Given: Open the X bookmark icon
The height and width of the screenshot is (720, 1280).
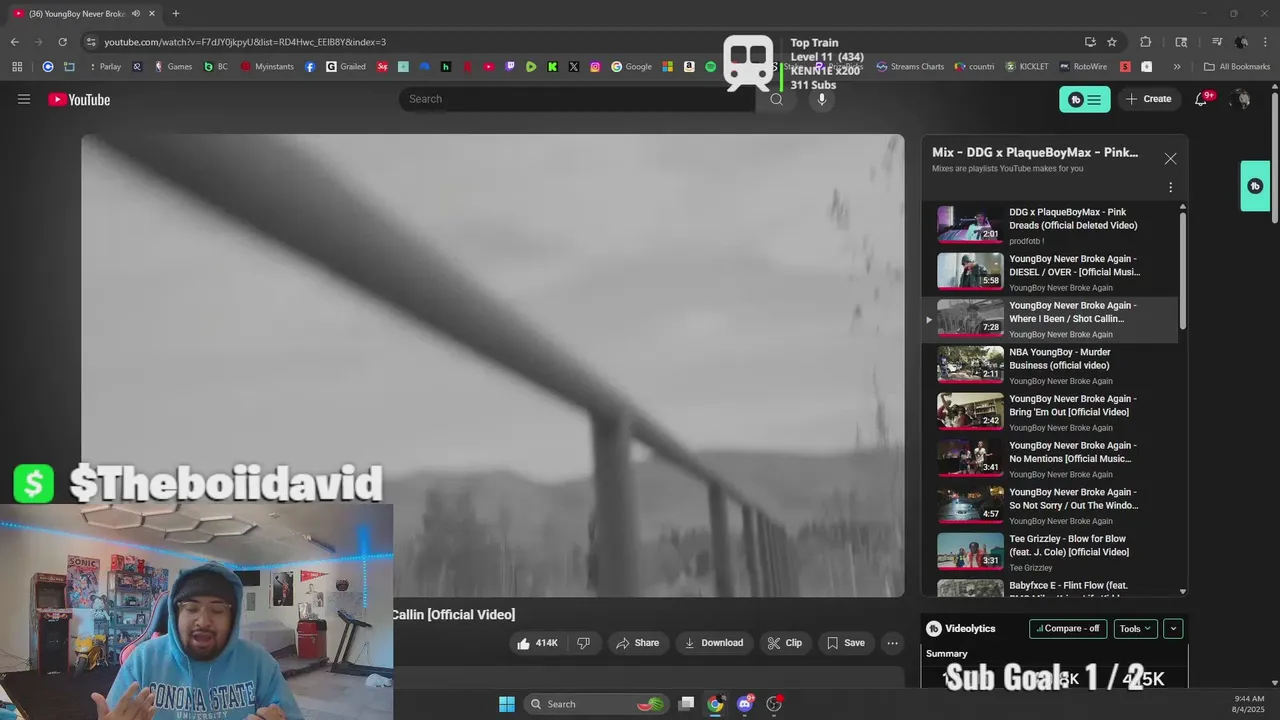Looking at the screenshot, I should 574,67.
